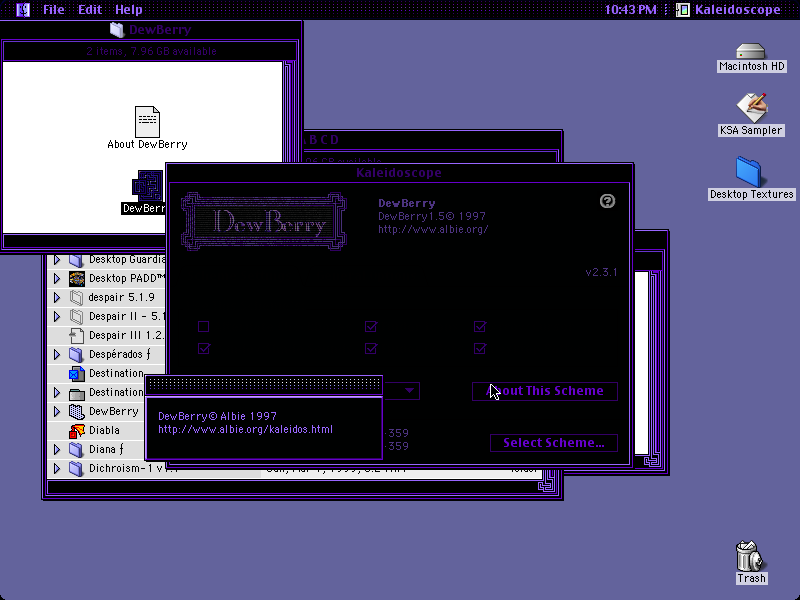Screen dimensions: 800x600
Task: Click the Desktop PADD row icon
Action: coord(77,279)
